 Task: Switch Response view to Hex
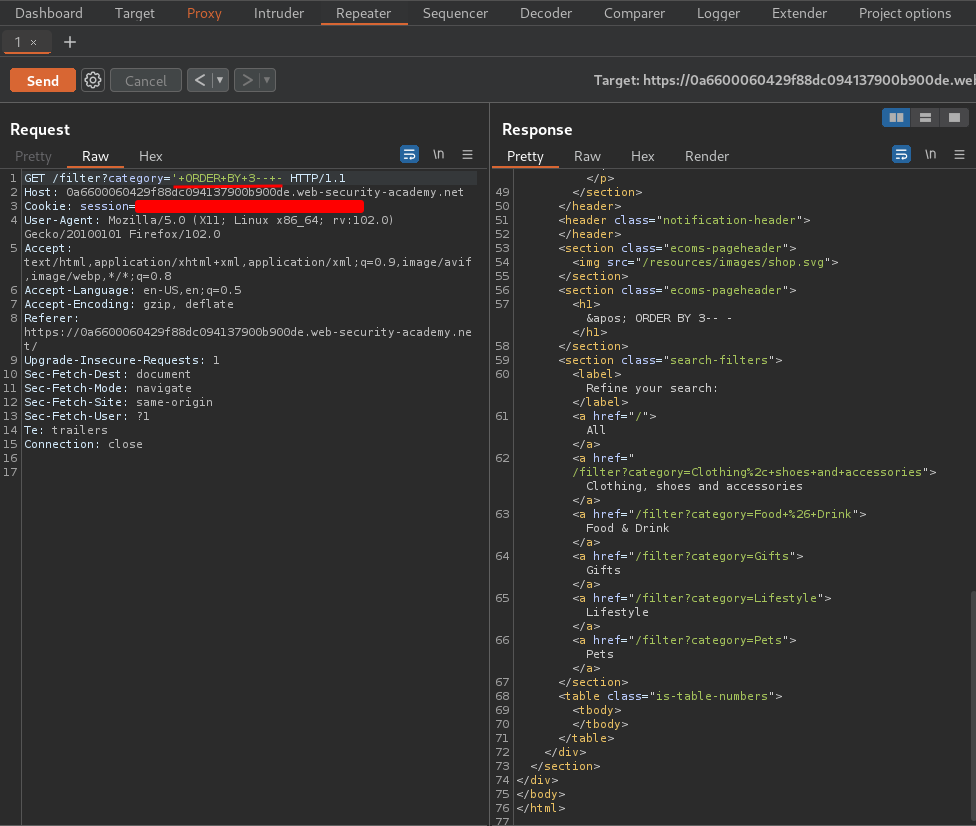(x=642, y=156)
